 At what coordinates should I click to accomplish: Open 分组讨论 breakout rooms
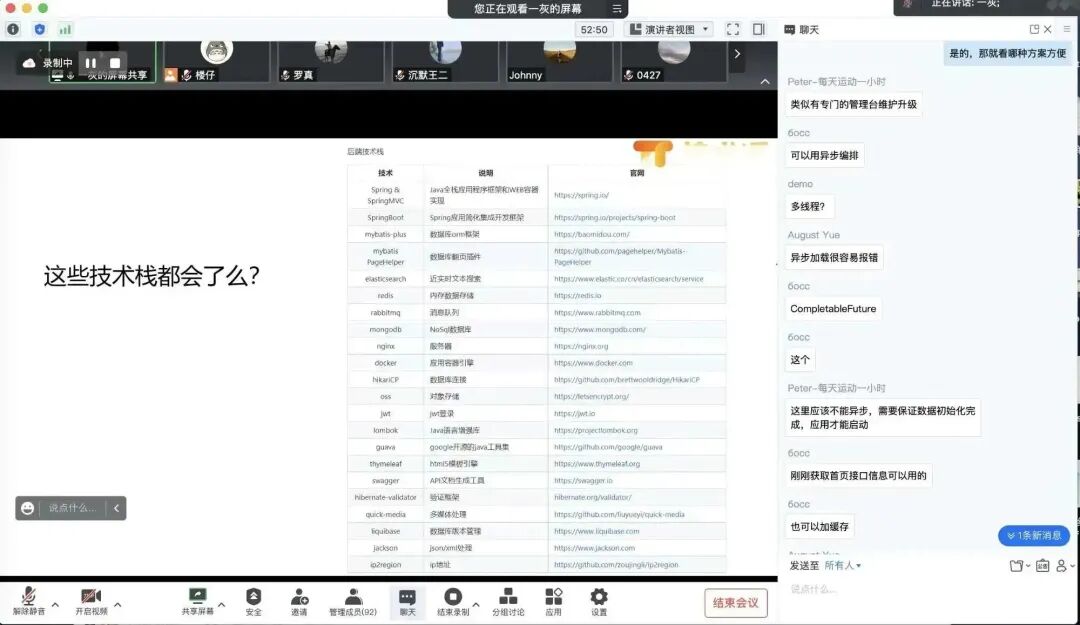(508, 602)
